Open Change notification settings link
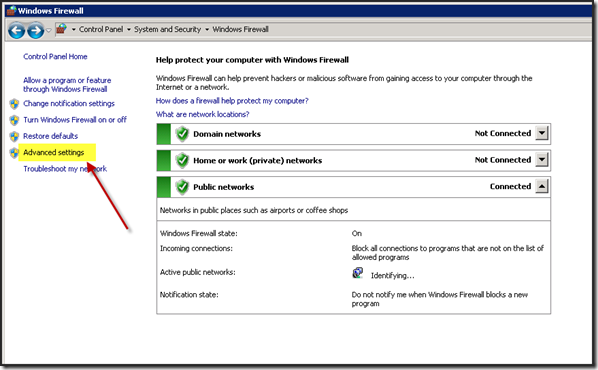598x370 pixels. pos(69,103)
